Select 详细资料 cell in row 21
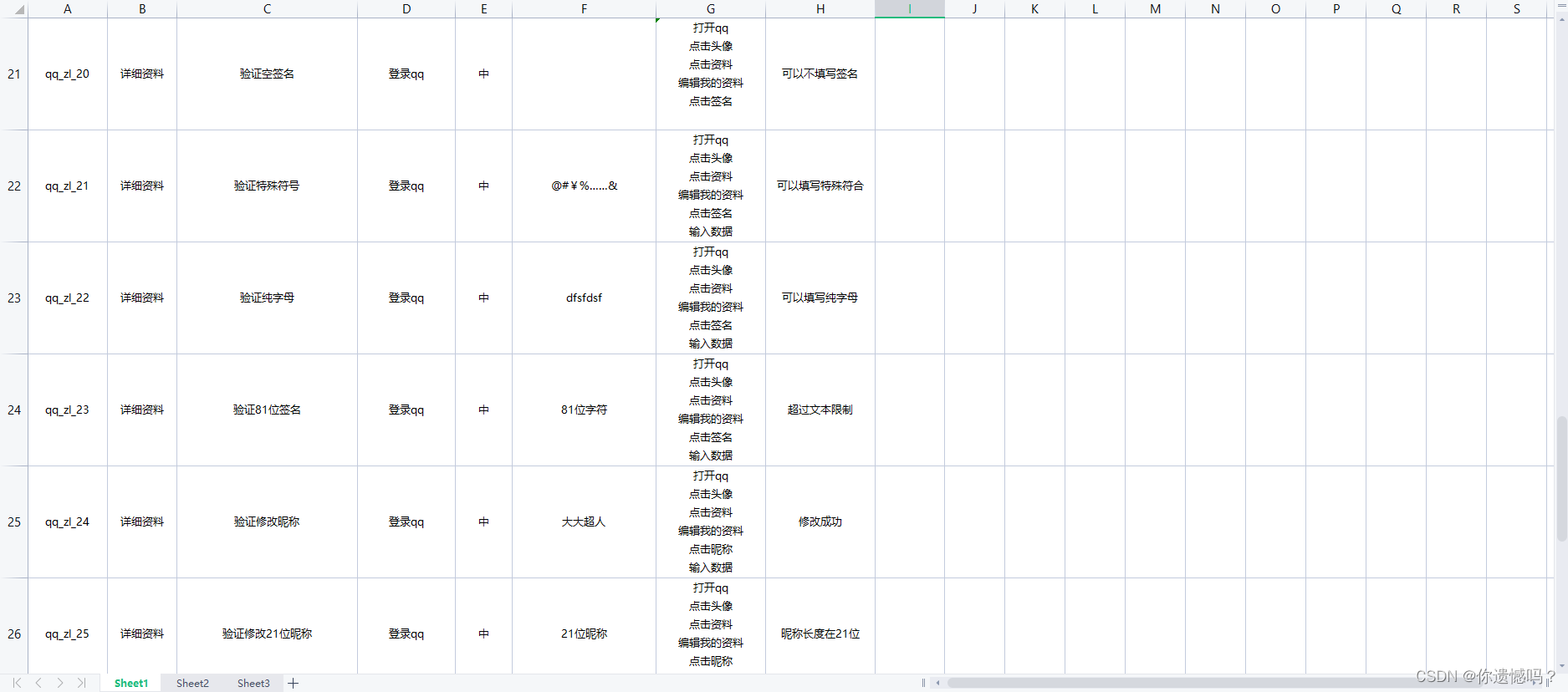Screen dimensions: 1568x692 coord(142,74)
